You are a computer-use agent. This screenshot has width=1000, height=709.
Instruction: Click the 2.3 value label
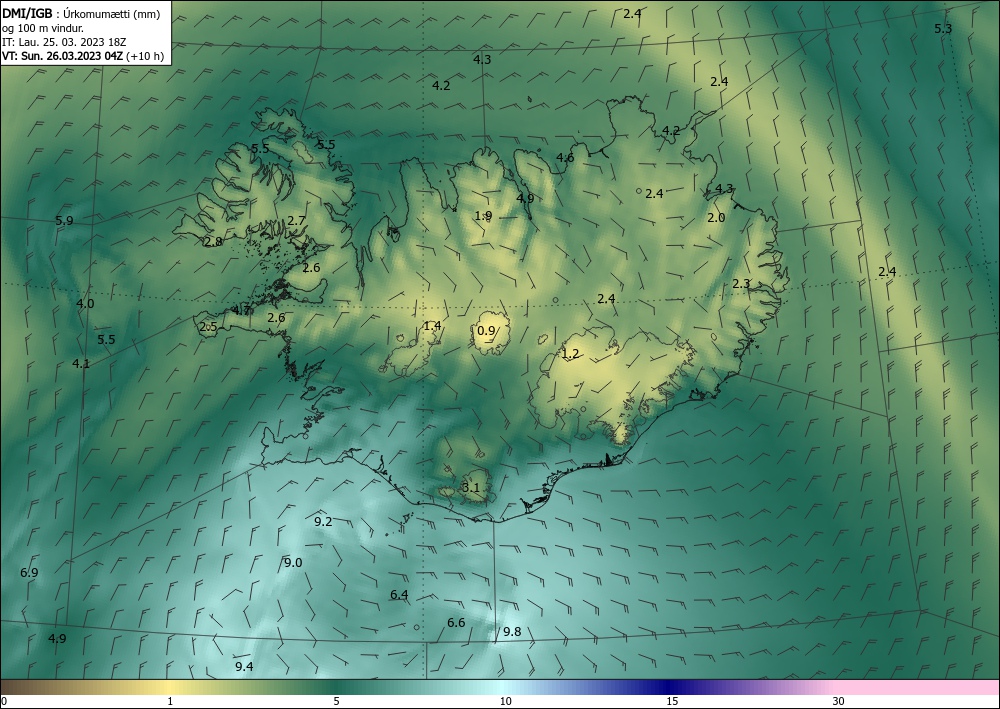pyautogui.click(x=741, y=284)
